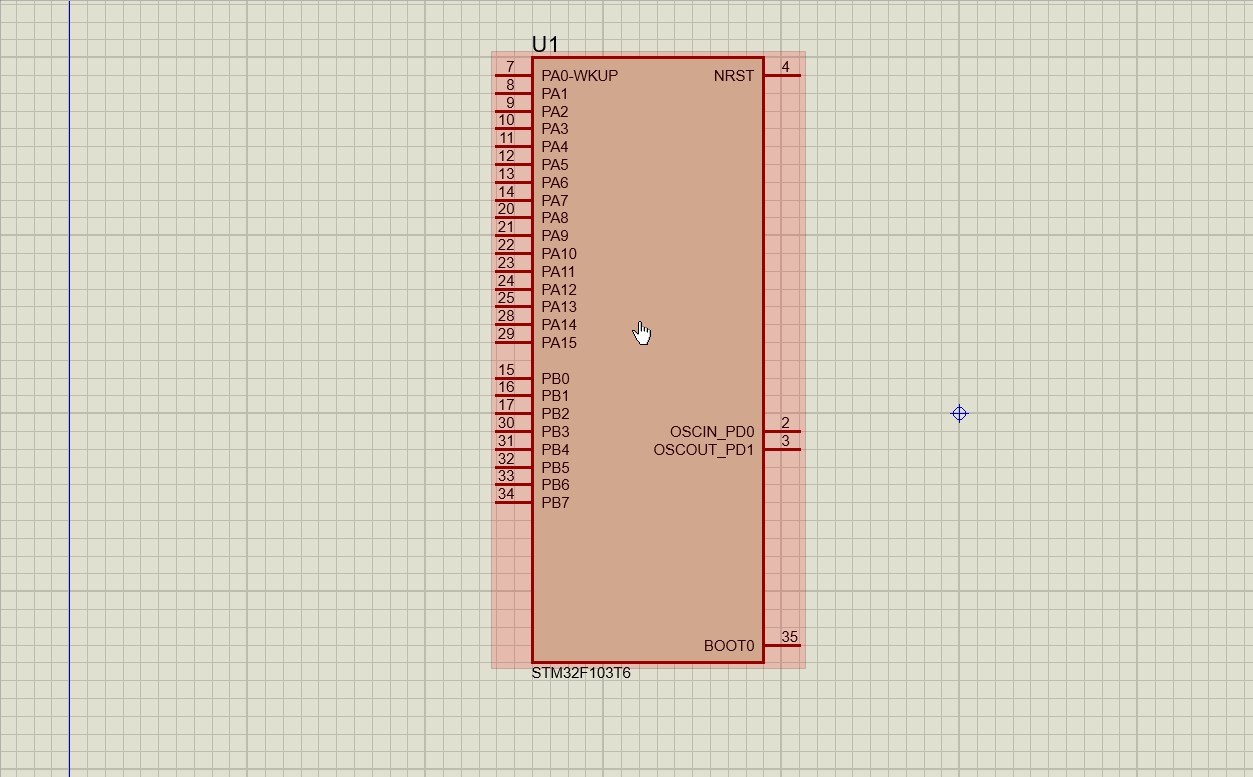Image resolution: width=1253 pixels, height=777 pixels.
Task: Click the PA5 pin label
Action: [555, 165]
